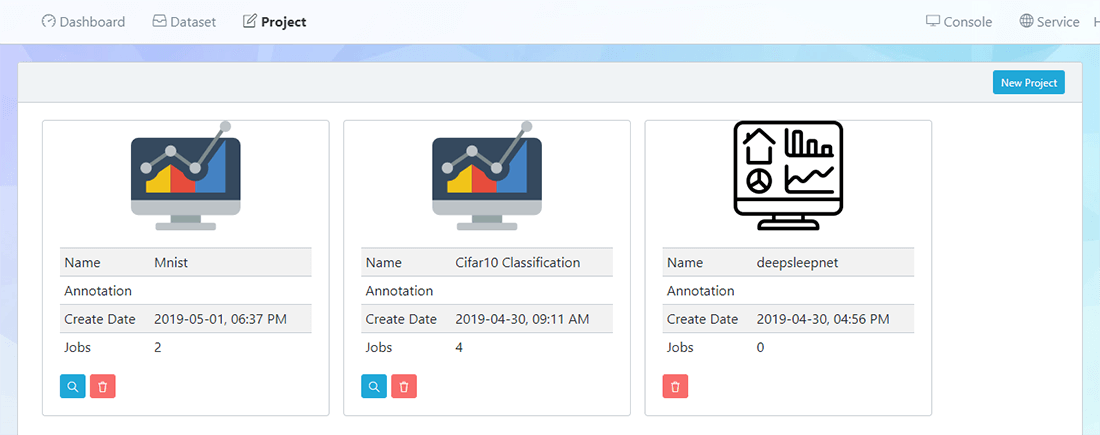Screen dimensions: 1100x435
Task: Open the Service menu item
Action: (x=1049, y=22)
